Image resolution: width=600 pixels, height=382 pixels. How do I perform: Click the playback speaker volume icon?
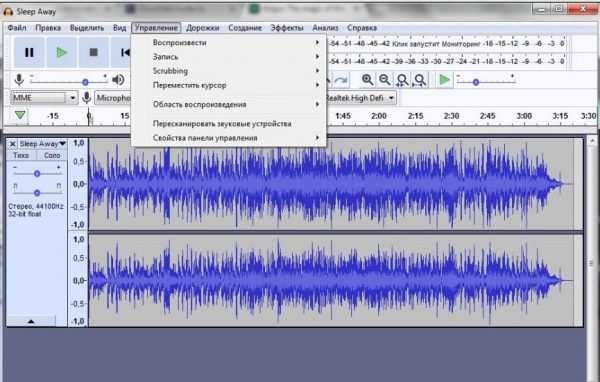[x=118, y=80]
